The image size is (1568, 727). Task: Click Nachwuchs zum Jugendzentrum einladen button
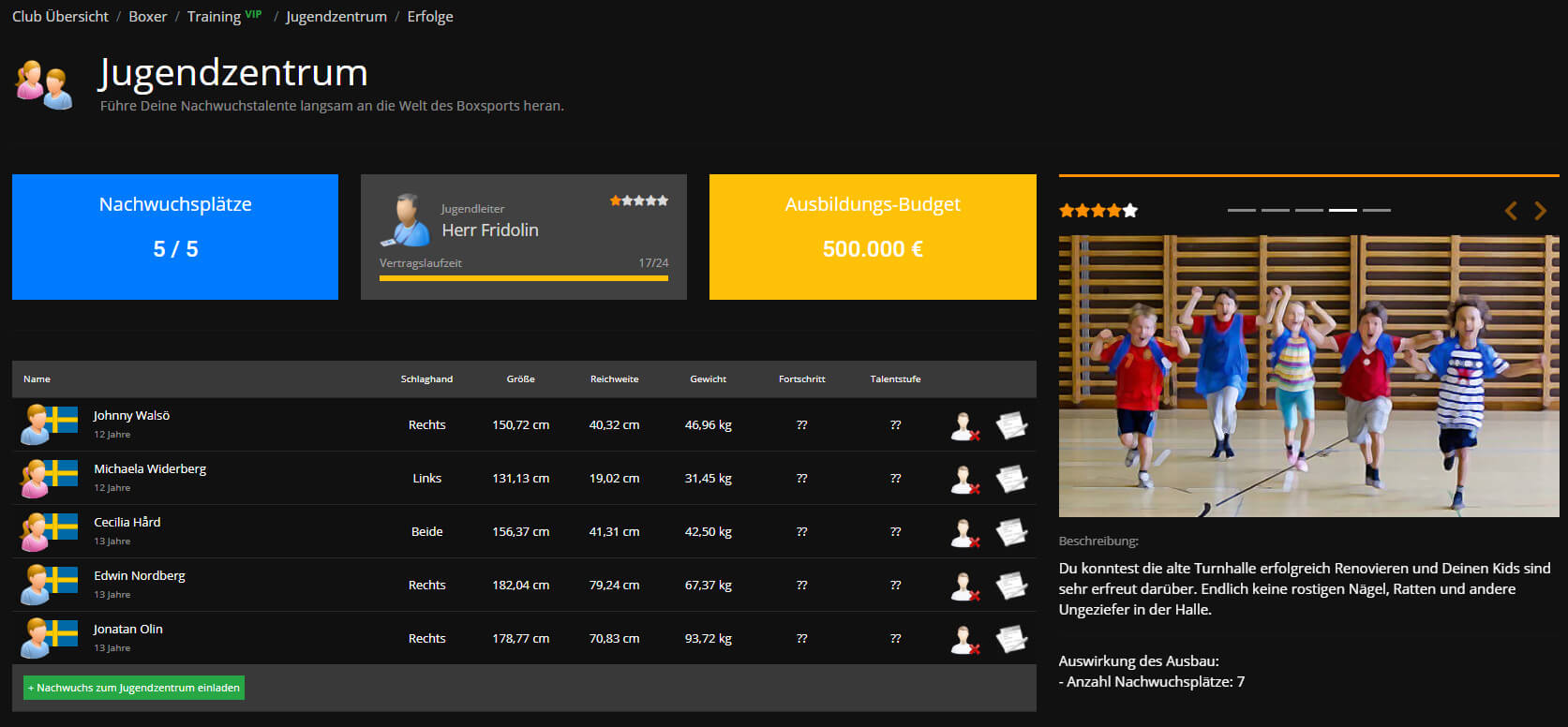click(134, 688)
